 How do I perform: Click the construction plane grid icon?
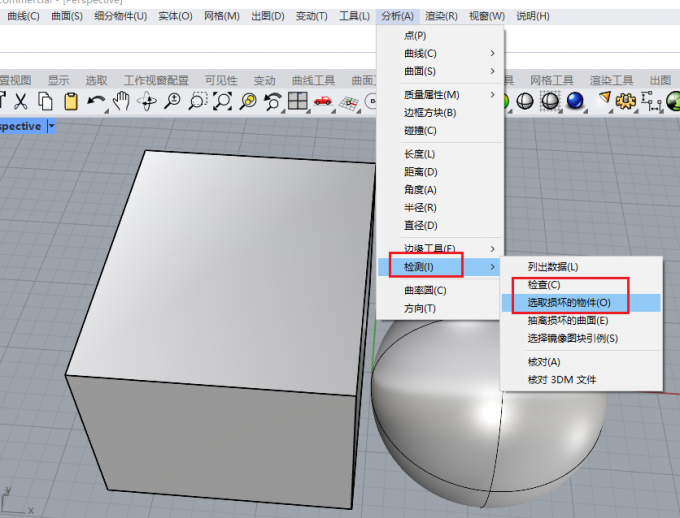[x=349, y=103]
